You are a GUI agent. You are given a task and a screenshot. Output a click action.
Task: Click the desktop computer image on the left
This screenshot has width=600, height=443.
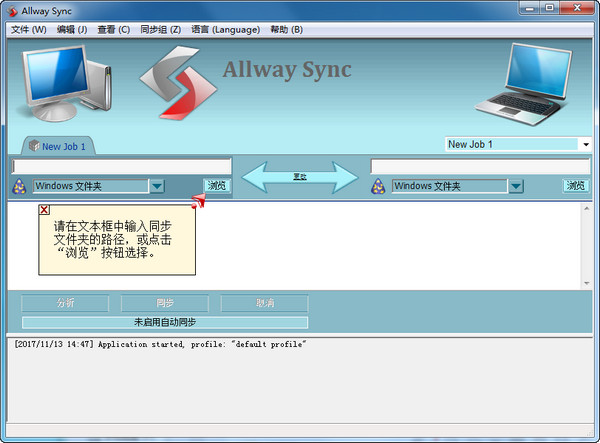point(65,82)
